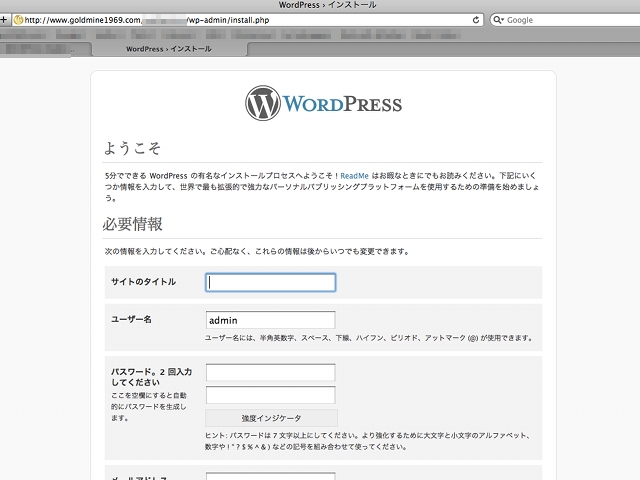Click the 強度インジケータ strength indicator box
The width and height of the screenshot is (640, 480).
pyautogui.click(x=271, y=418)
